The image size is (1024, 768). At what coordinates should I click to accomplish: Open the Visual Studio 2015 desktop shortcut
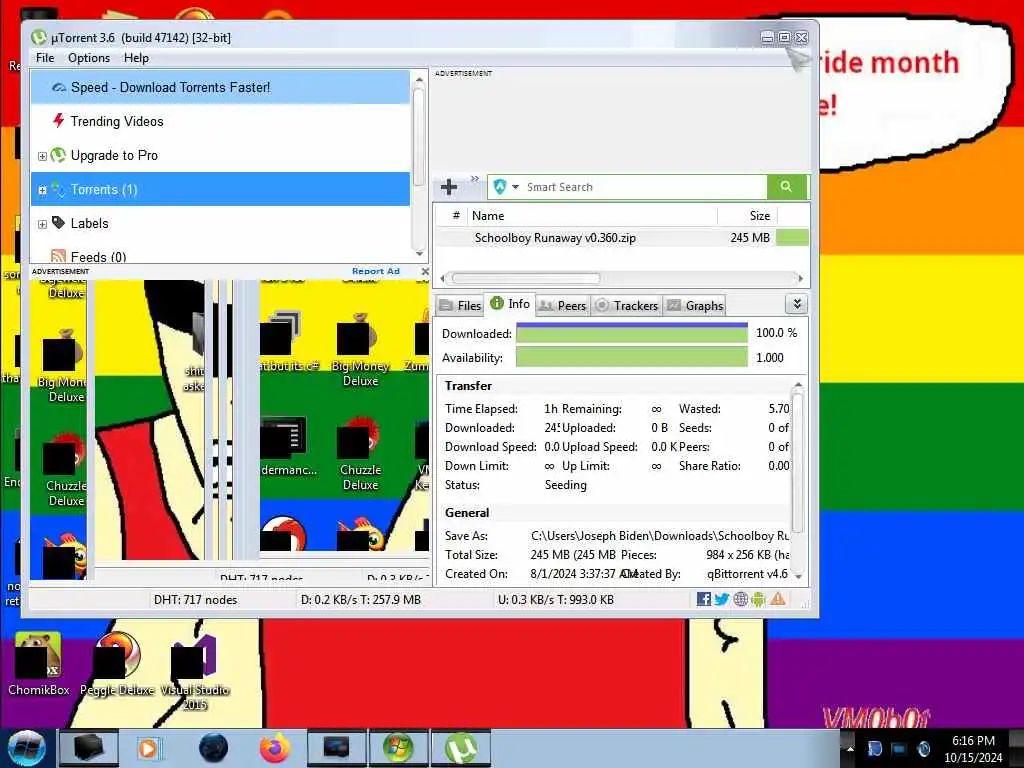pos(195,673)
